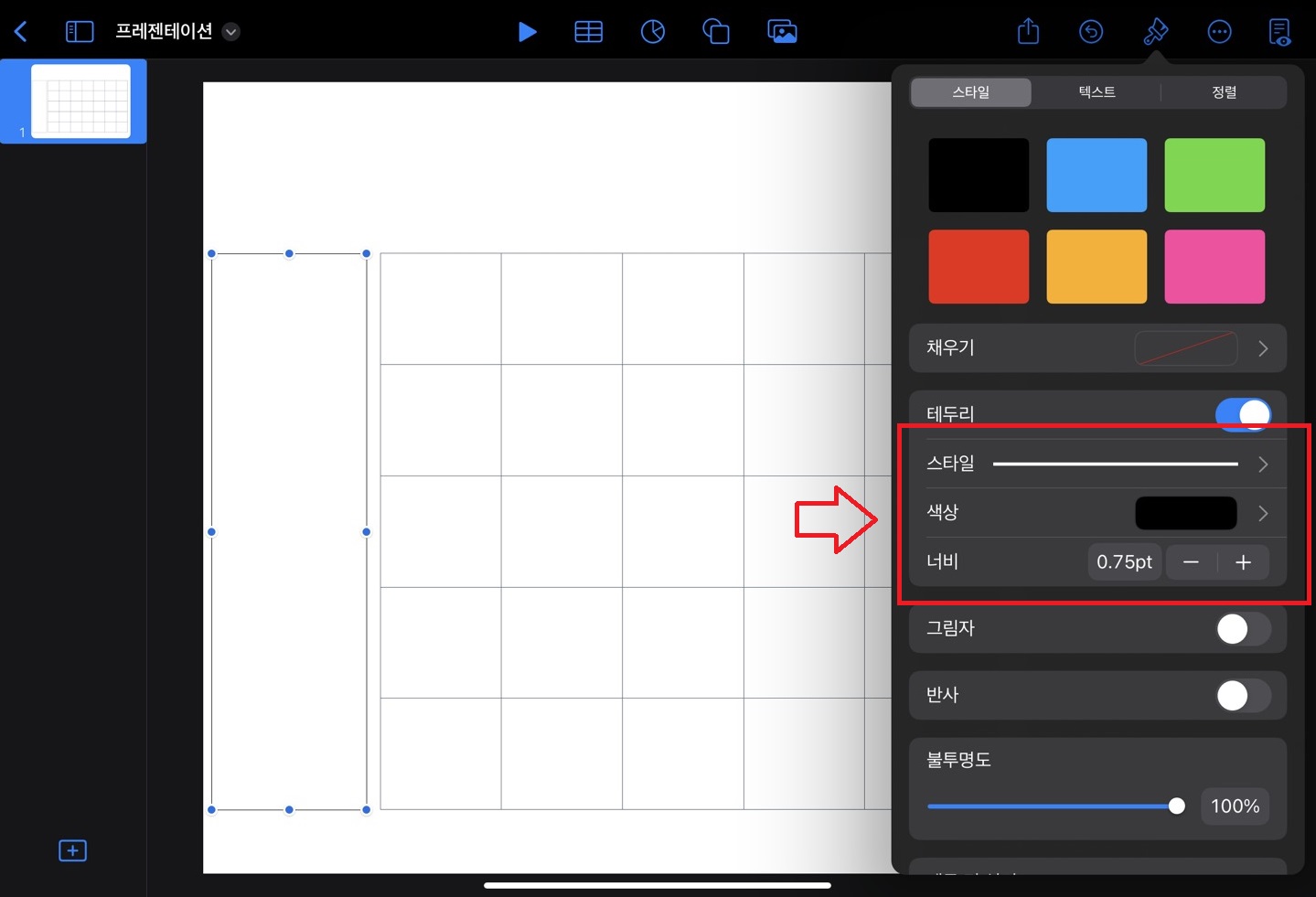Enable the 반사 reflection toggle
Image resolution: width=1316 pixels, height=897 pixels.
coord(1243,696)
